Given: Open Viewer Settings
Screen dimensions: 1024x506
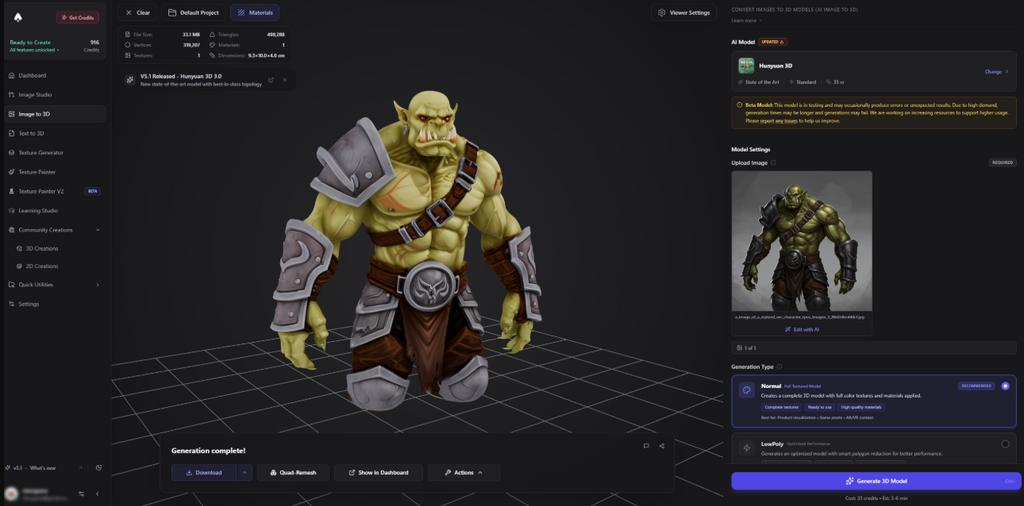Looking at the screenshot, I should pos(684,12).
